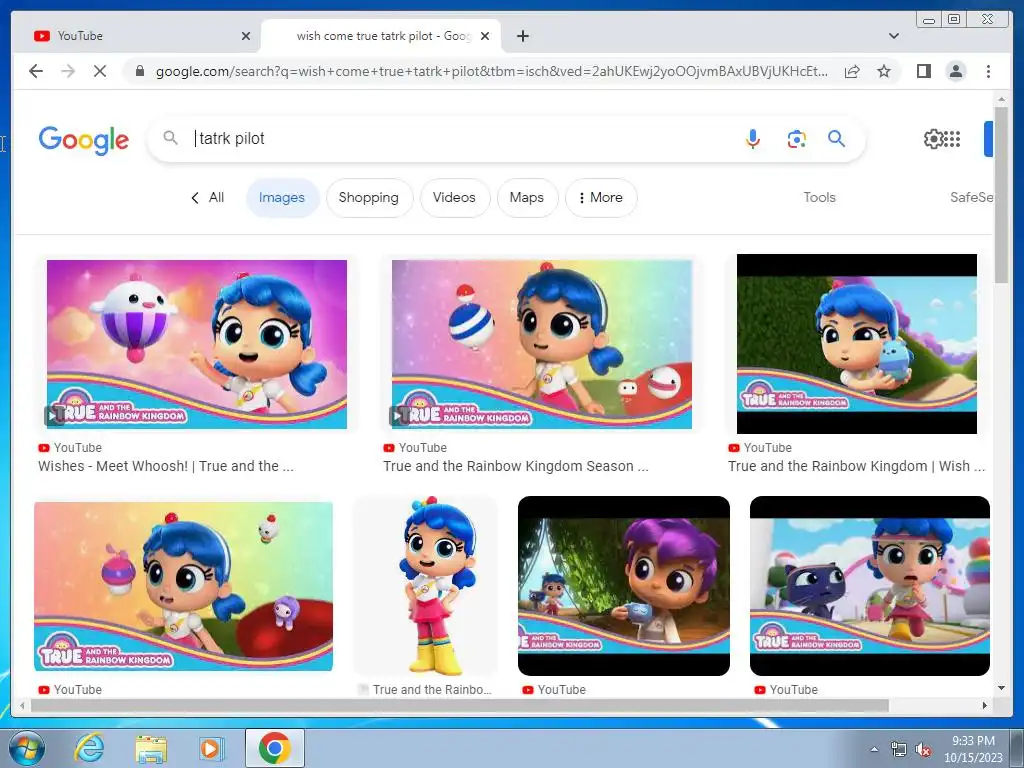Open Google quick settings gear
1024x768 pixels.
point(933,138)
